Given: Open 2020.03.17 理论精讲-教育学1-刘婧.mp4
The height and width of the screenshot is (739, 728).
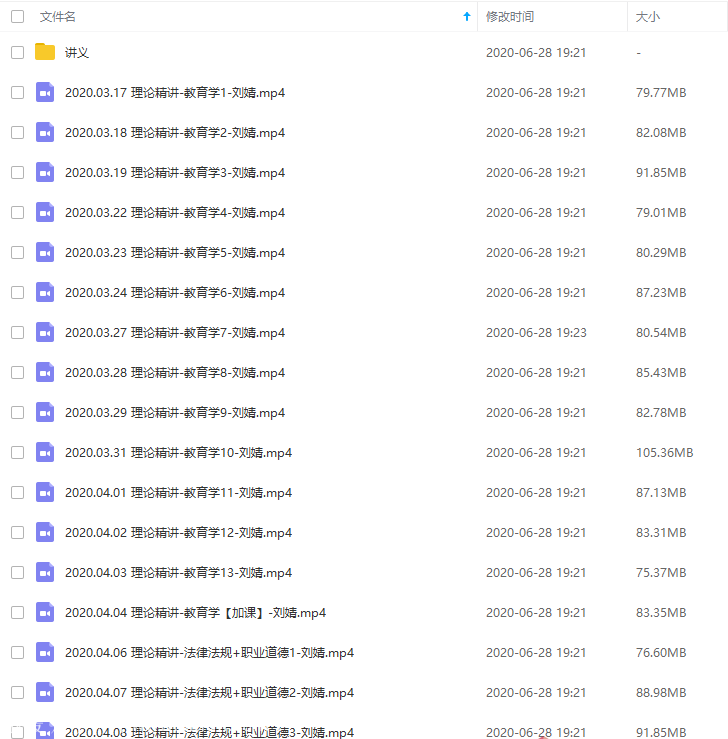Looking at the screenshot, I should click(175, 92).
